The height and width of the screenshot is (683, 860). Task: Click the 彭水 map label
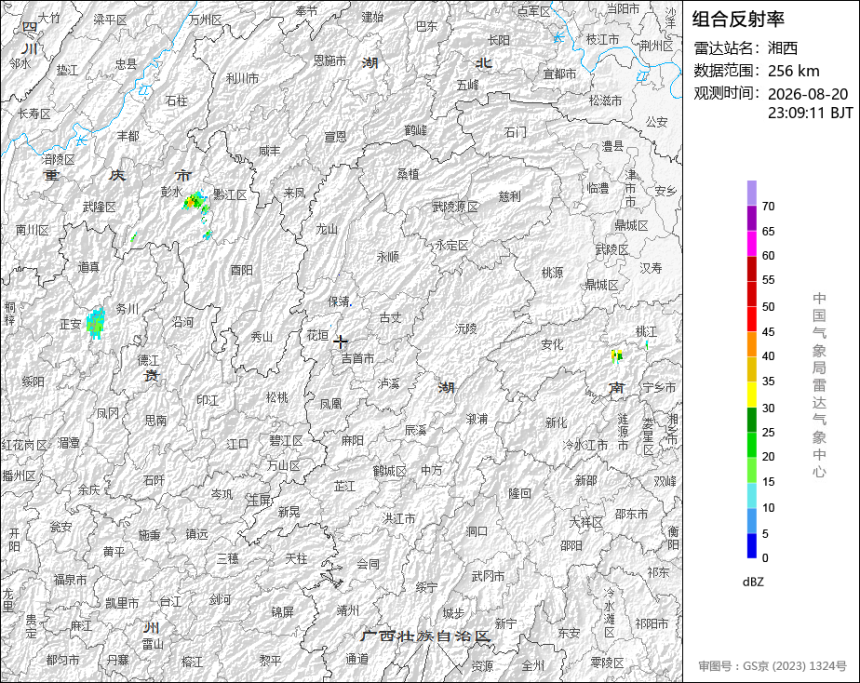coord(171,192)
